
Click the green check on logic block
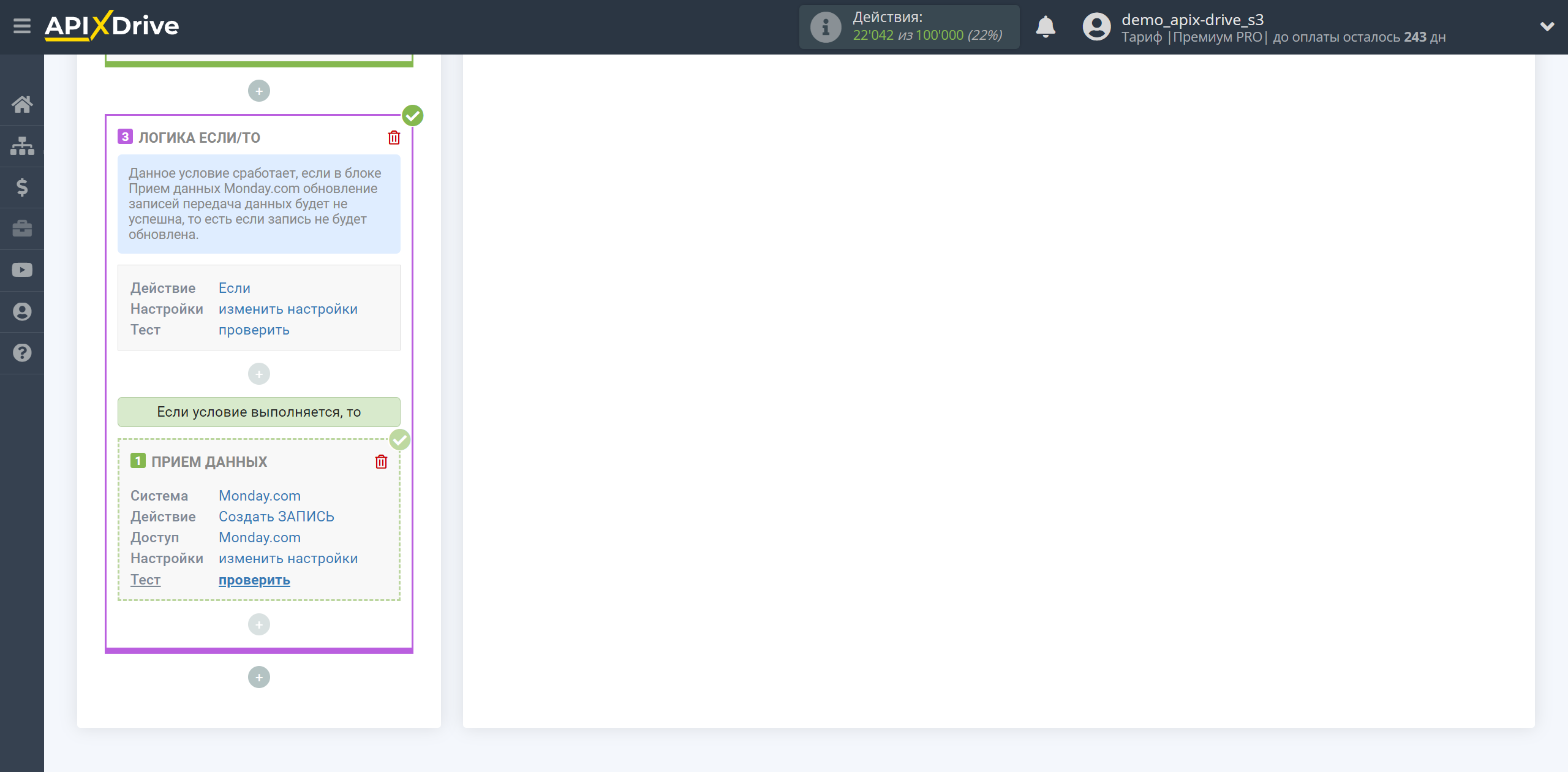pyautogui.click(x=413, y=115)
